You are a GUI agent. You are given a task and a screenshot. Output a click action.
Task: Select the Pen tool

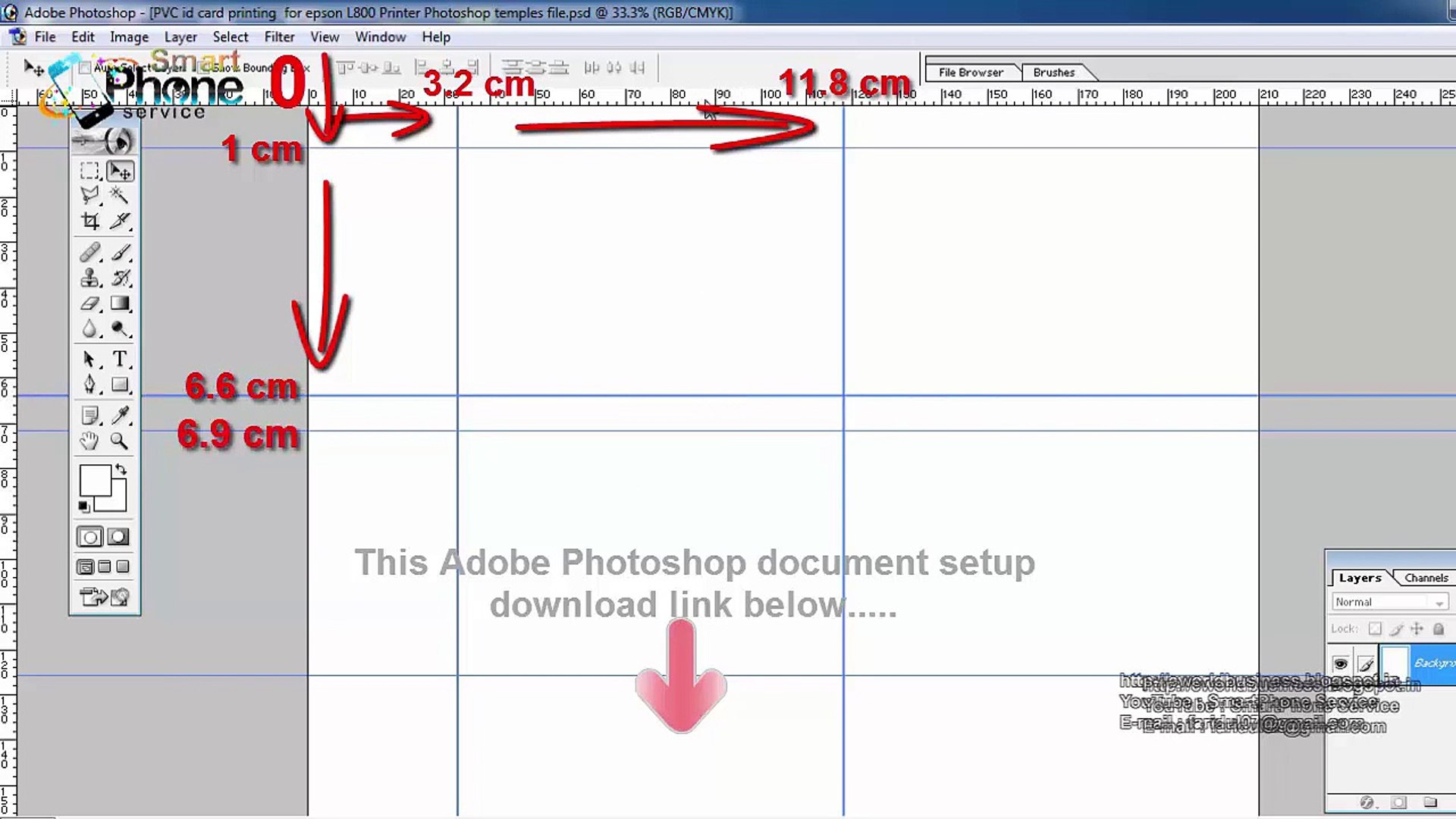[x=89, y=385]
